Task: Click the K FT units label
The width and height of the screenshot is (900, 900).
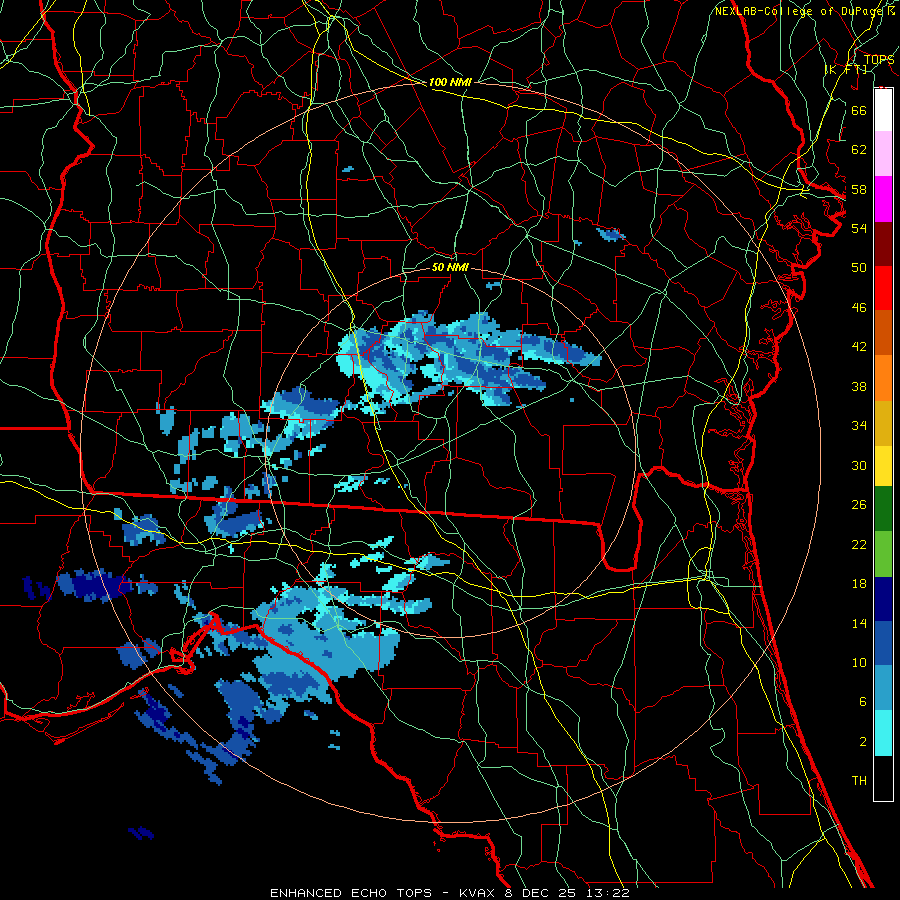Action: point(846,69)
